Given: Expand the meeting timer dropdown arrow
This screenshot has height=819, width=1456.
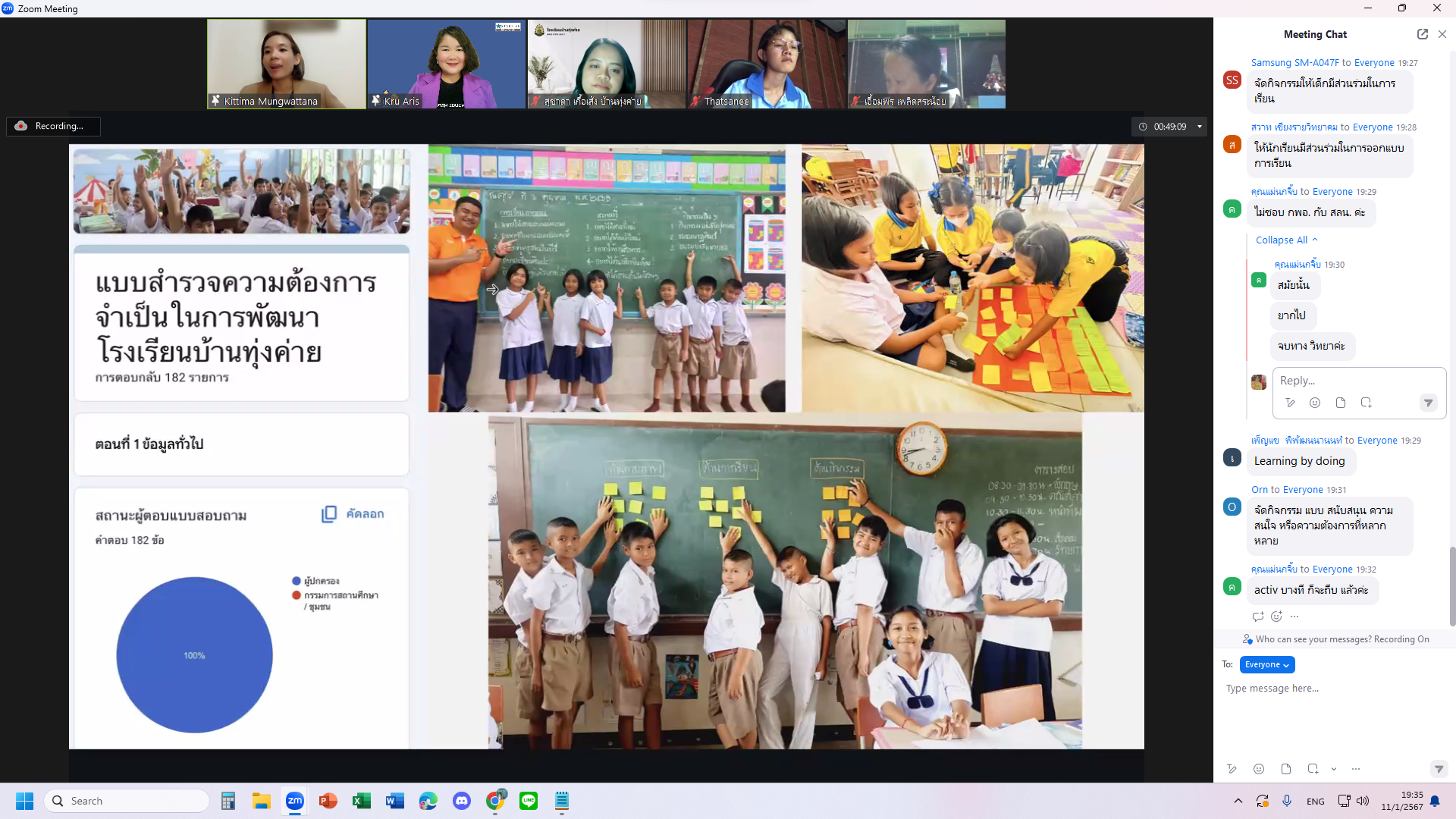Looking at the screenshot, I should pyautogui.click(x=1200, y=127).
